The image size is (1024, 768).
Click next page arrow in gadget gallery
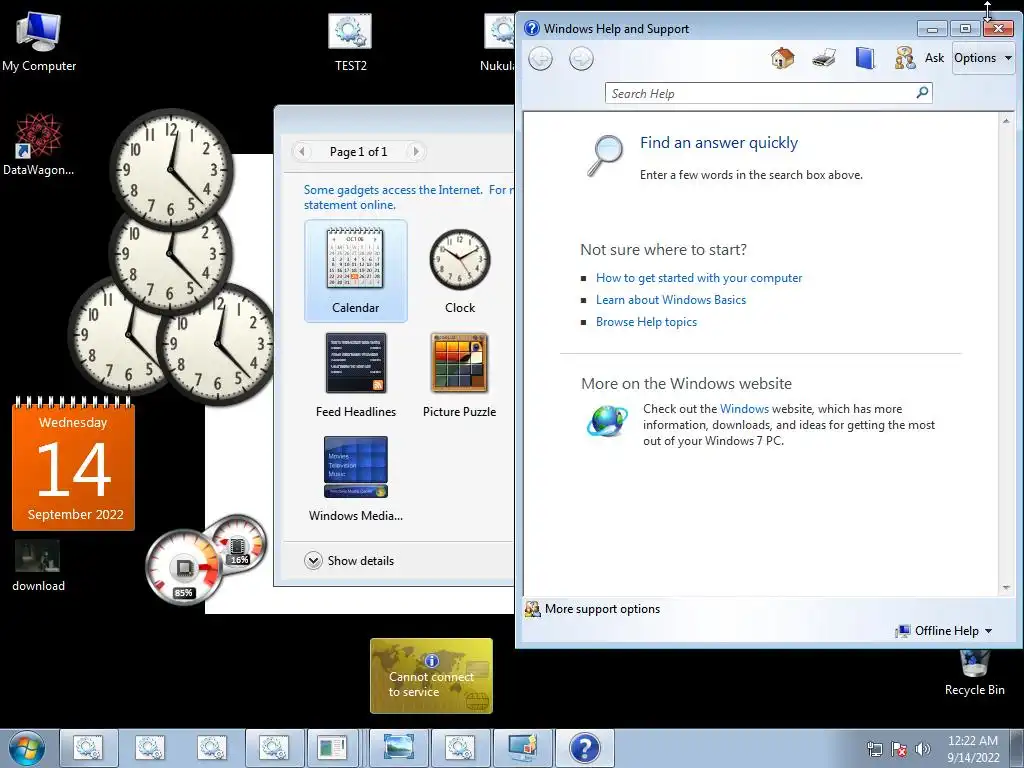[x=415, y=152]
